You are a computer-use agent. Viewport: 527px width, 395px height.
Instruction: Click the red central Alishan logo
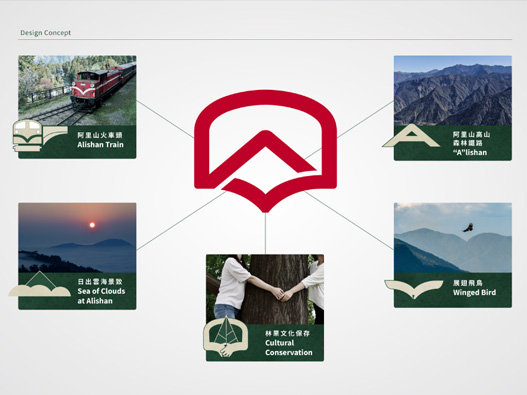point(266,151)
